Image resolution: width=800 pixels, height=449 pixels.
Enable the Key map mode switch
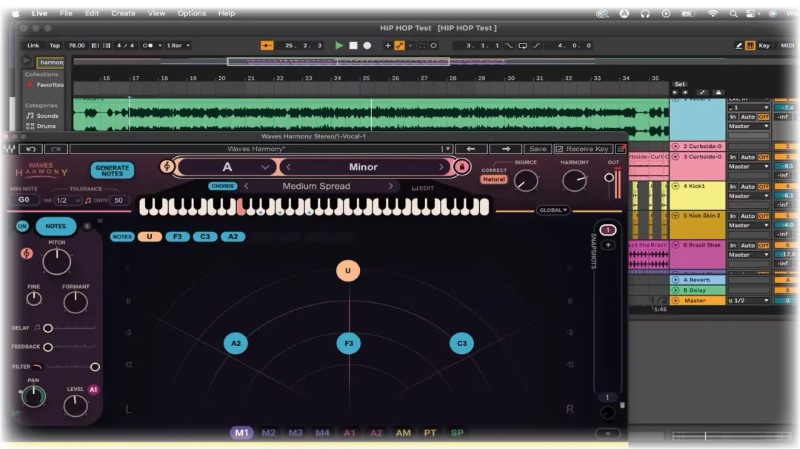coord(764,45)
